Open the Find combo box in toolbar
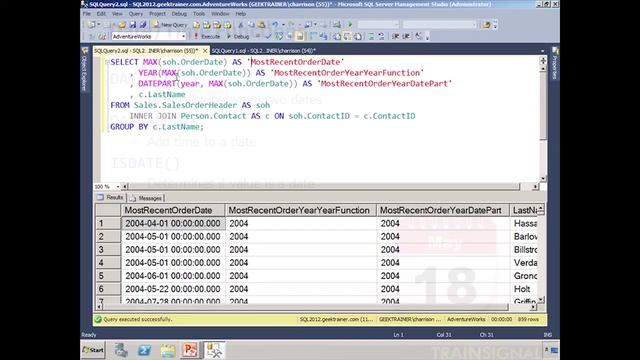This screenshot has height=360, width=640. (x=440, y=25)
